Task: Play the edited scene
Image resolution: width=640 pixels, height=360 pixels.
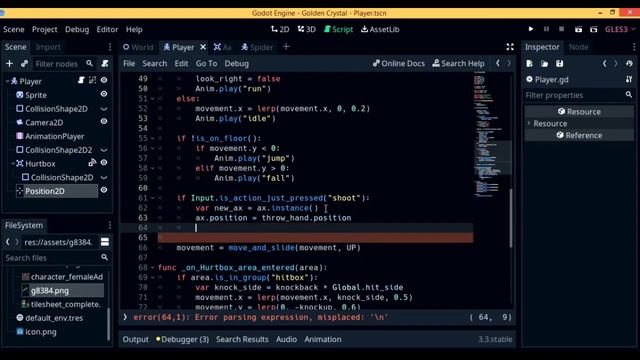Action: click(x=578, y=29)
